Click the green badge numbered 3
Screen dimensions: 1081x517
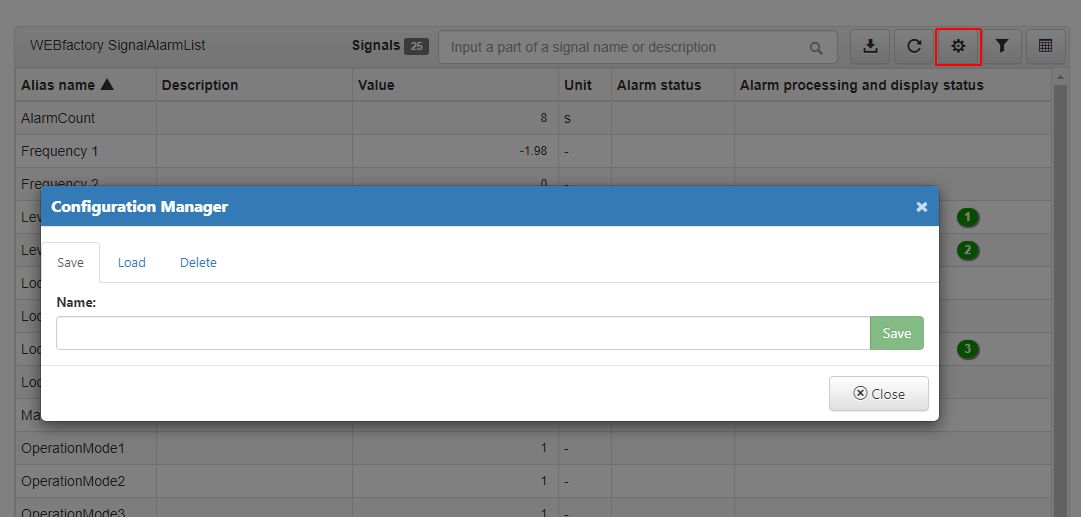[x=968, y=349]
